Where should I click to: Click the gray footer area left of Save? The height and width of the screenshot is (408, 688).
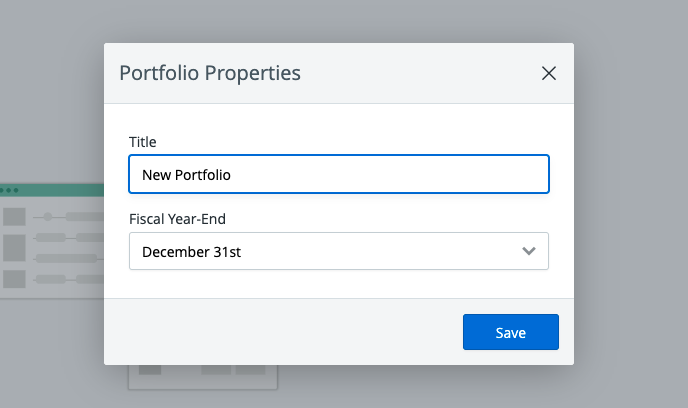280,332
